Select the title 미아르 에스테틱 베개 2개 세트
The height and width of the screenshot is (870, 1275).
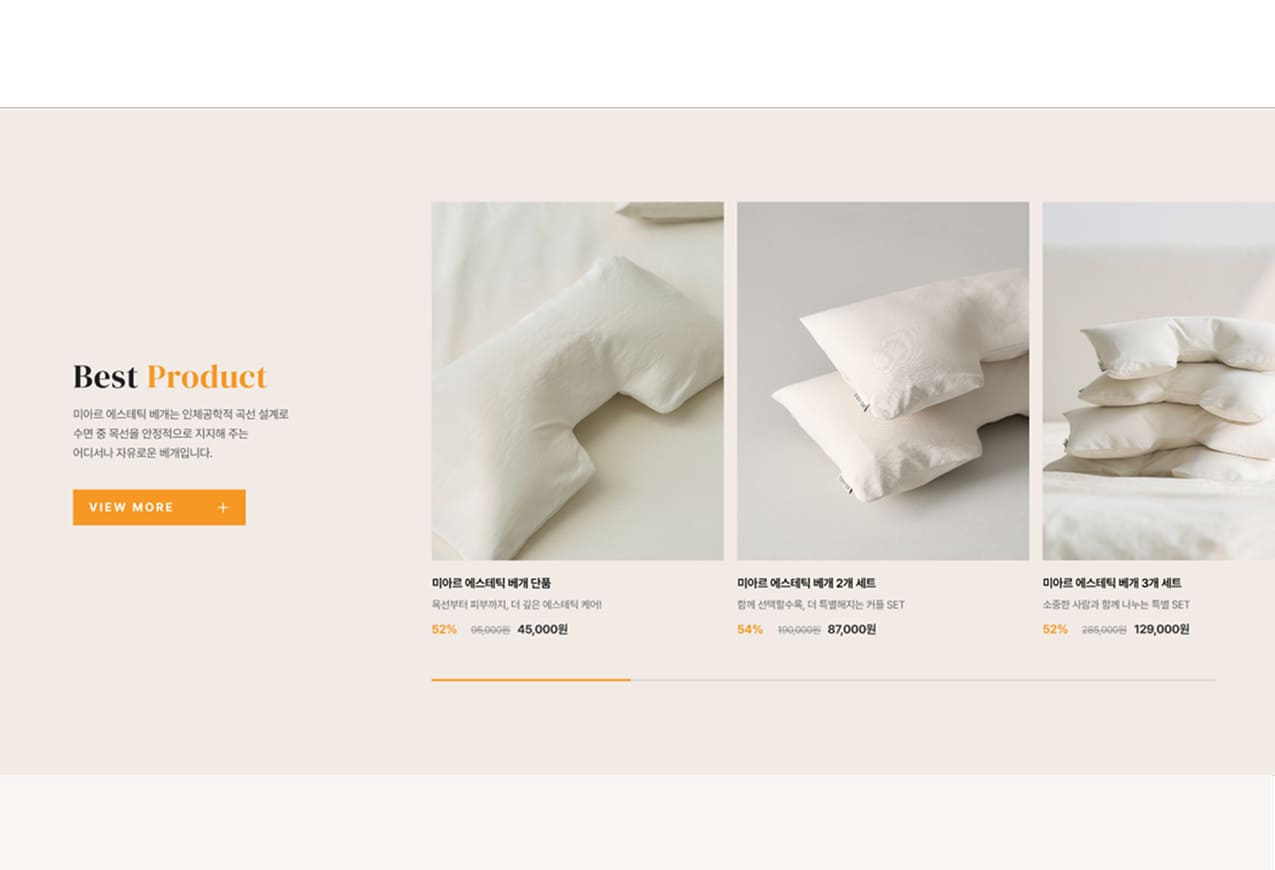[806, 583]
